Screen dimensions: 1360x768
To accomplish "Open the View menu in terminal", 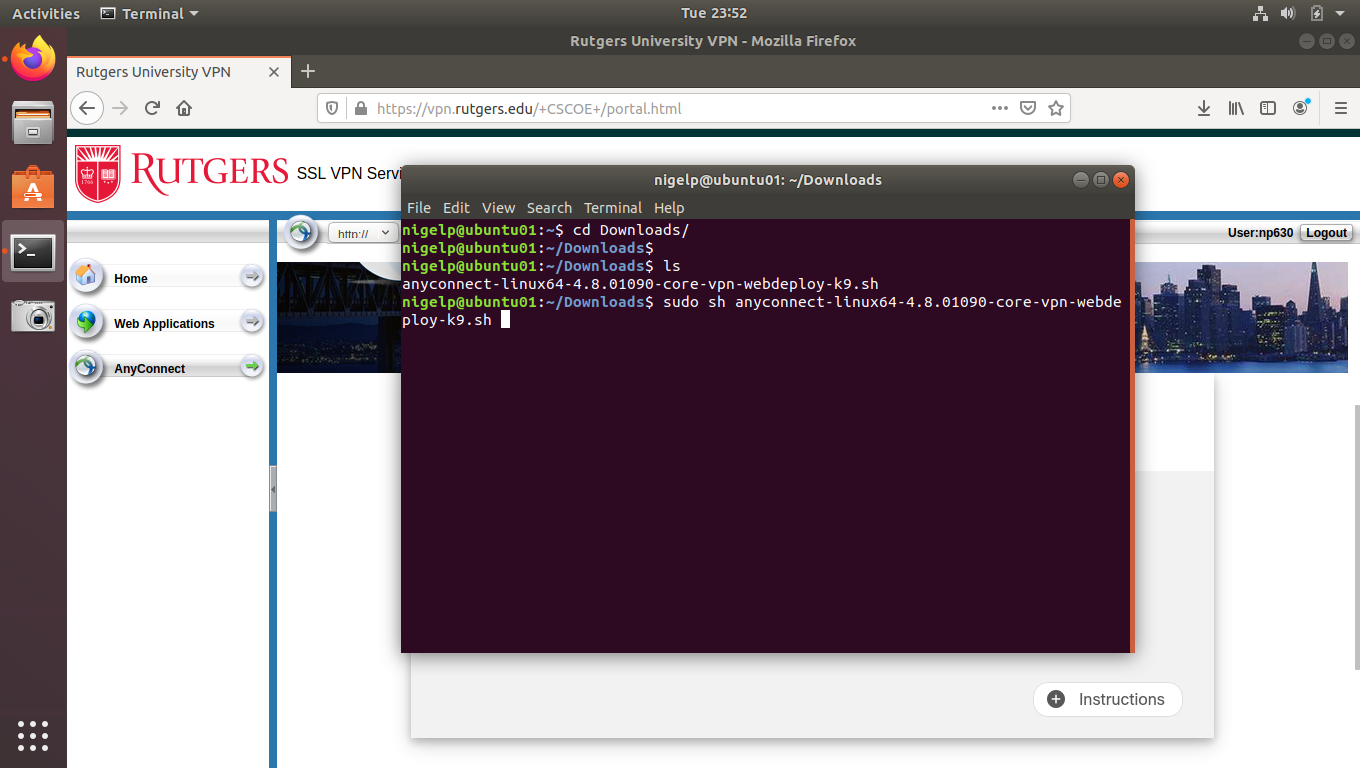I will click(498, 208).
